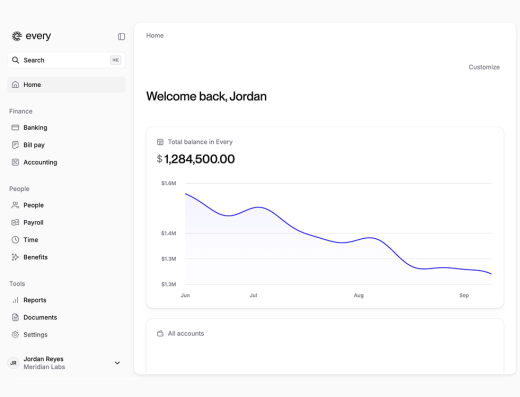Click the Total balance in Every label
The image size is (520, 397).
pos(200,142)
